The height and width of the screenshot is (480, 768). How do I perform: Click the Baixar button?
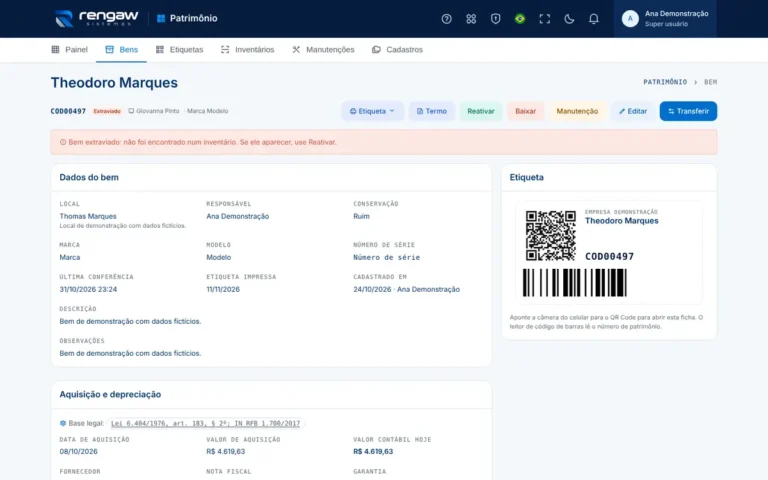pyautogui.click(x=525, y=111)
